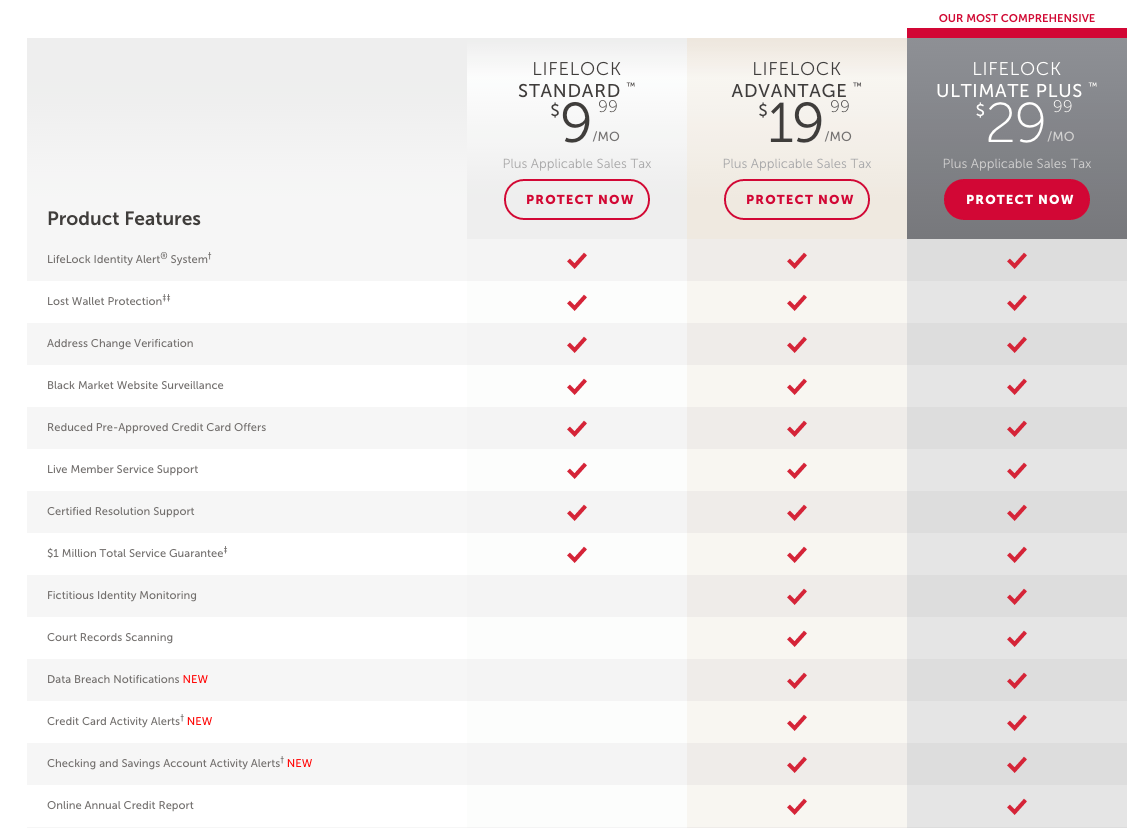This screenshot has height=828, width=1141.
Task: Select the LifeLock Advantage $19.99 price
Action: click(804, 122)
